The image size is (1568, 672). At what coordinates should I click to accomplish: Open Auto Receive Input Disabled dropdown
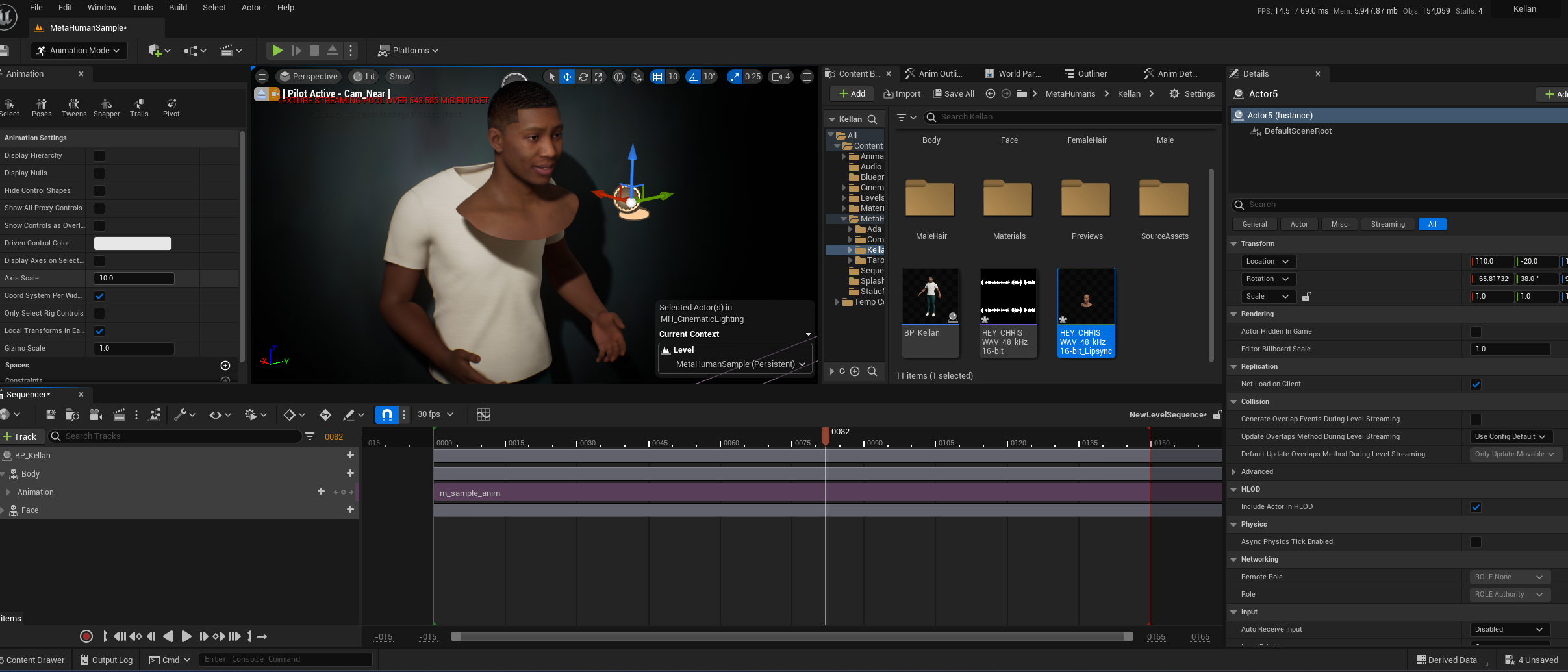pyautogui.click(x=1510, y=630)
